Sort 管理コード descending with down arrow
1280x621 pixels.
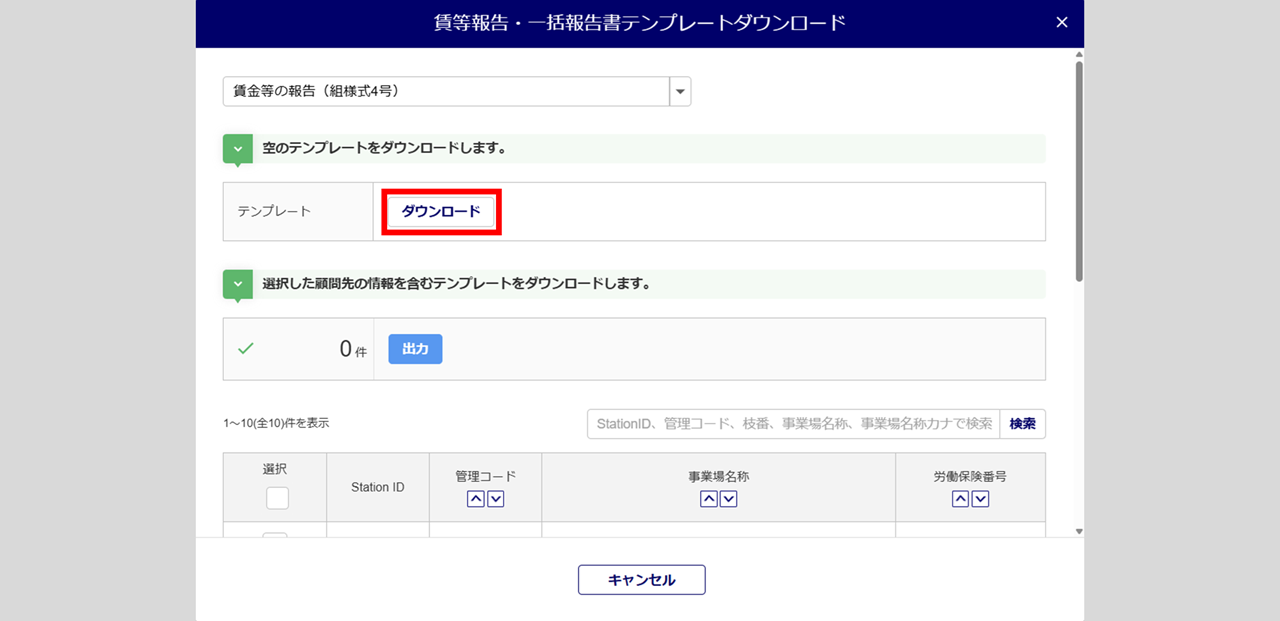(x=496, y=499)
